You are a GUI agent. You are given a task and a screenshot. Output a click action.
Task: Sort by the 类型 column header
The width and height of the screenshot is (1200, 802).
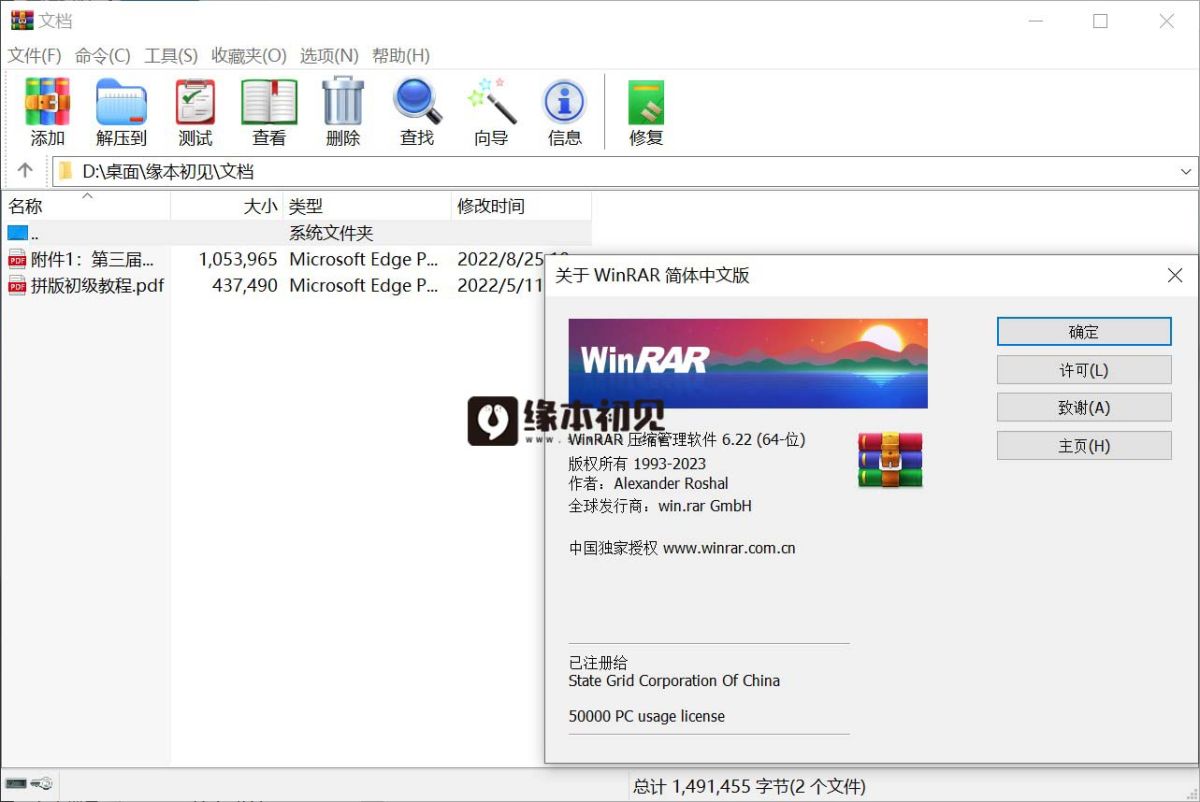coord(367,206)
